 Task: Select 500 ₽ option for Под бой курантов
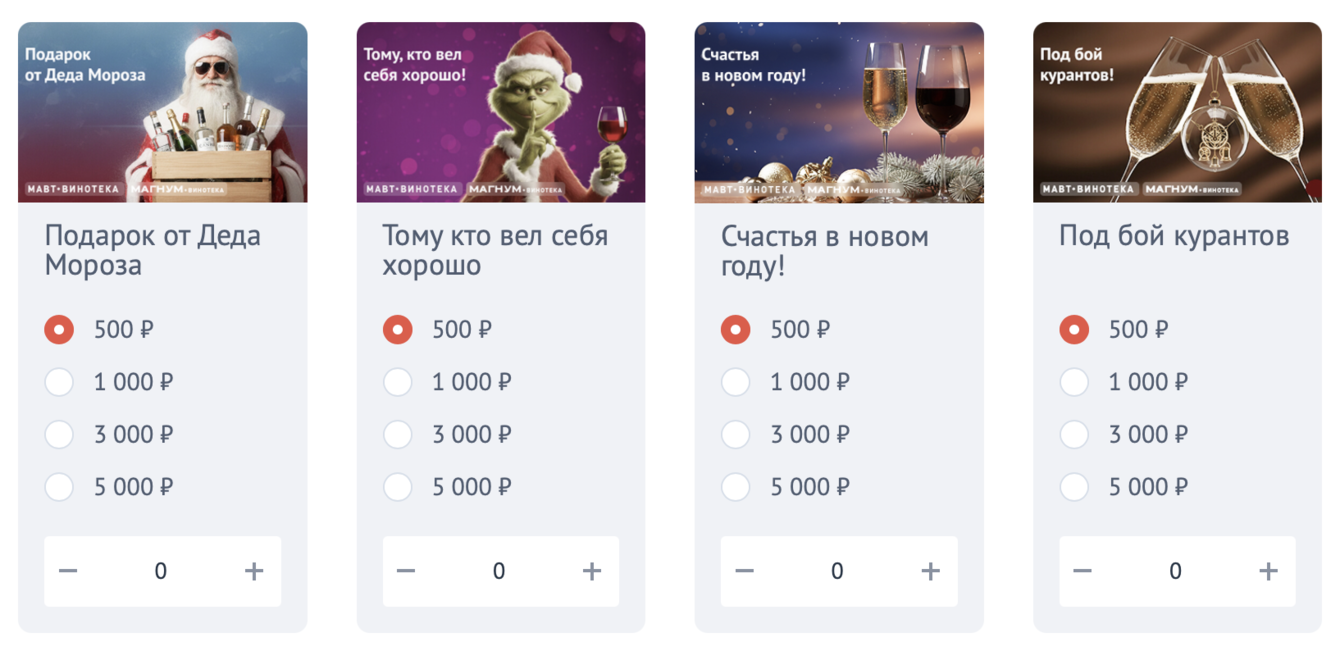click(1074, 329)
